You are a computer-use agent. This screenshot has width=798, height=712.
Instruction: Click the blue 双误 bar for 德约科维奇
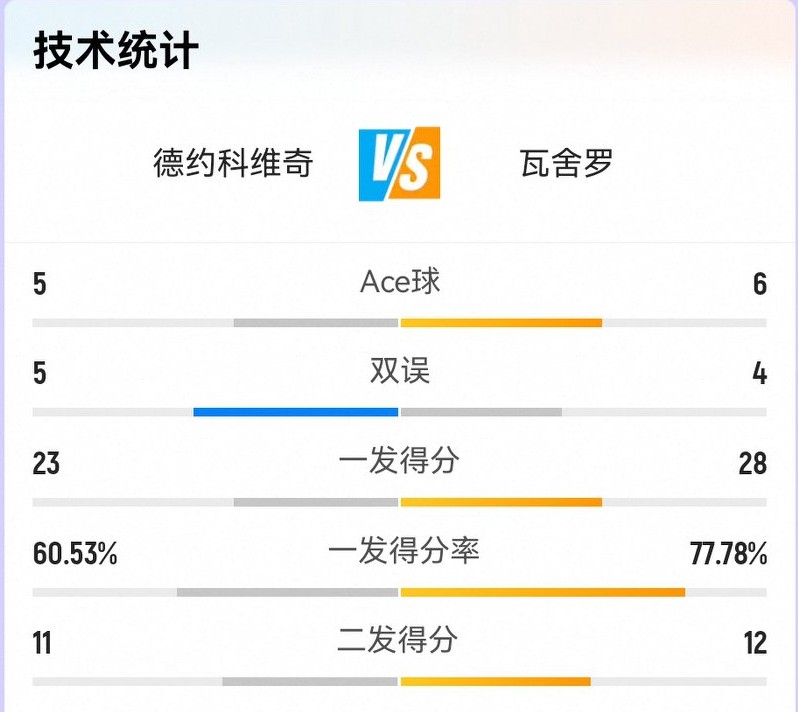(296, 412)
